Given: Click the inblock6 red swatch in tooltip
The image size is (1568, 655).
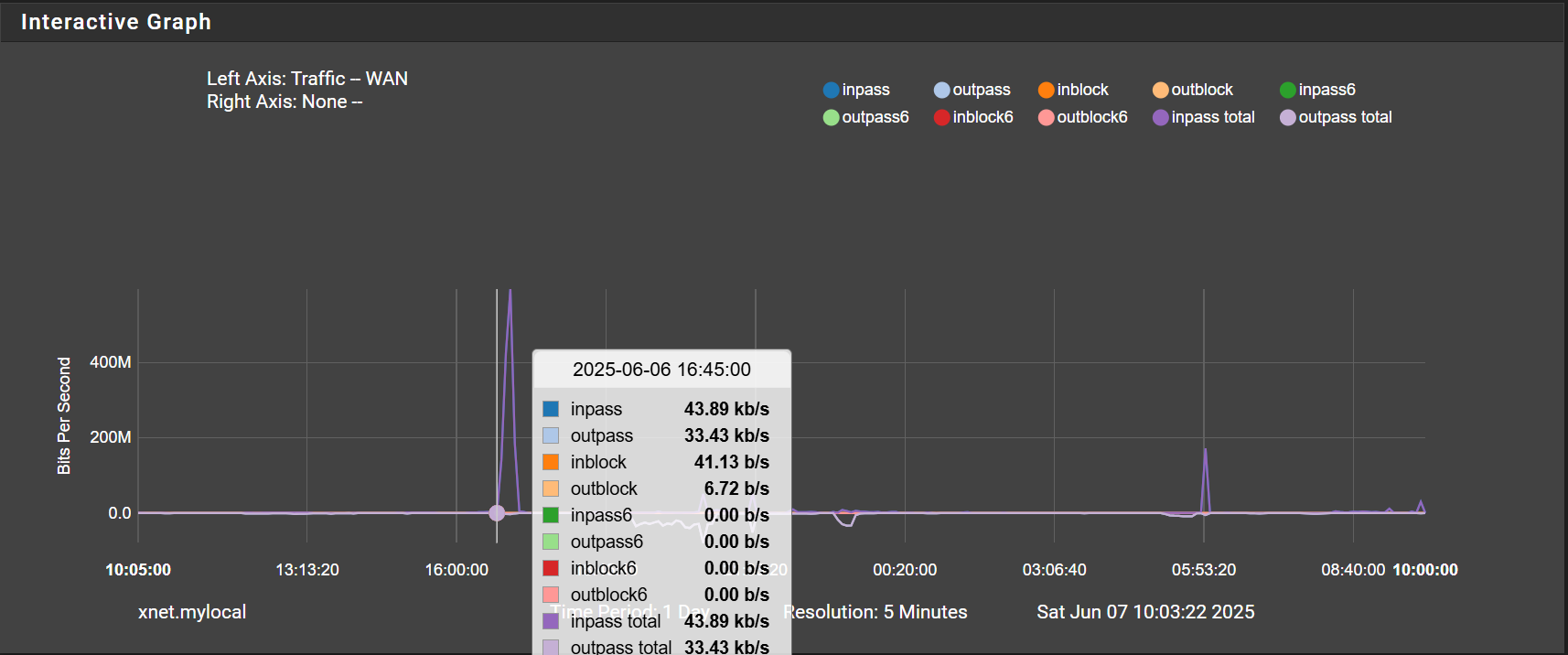Looking at the screenshot, I should coord(551,568).
